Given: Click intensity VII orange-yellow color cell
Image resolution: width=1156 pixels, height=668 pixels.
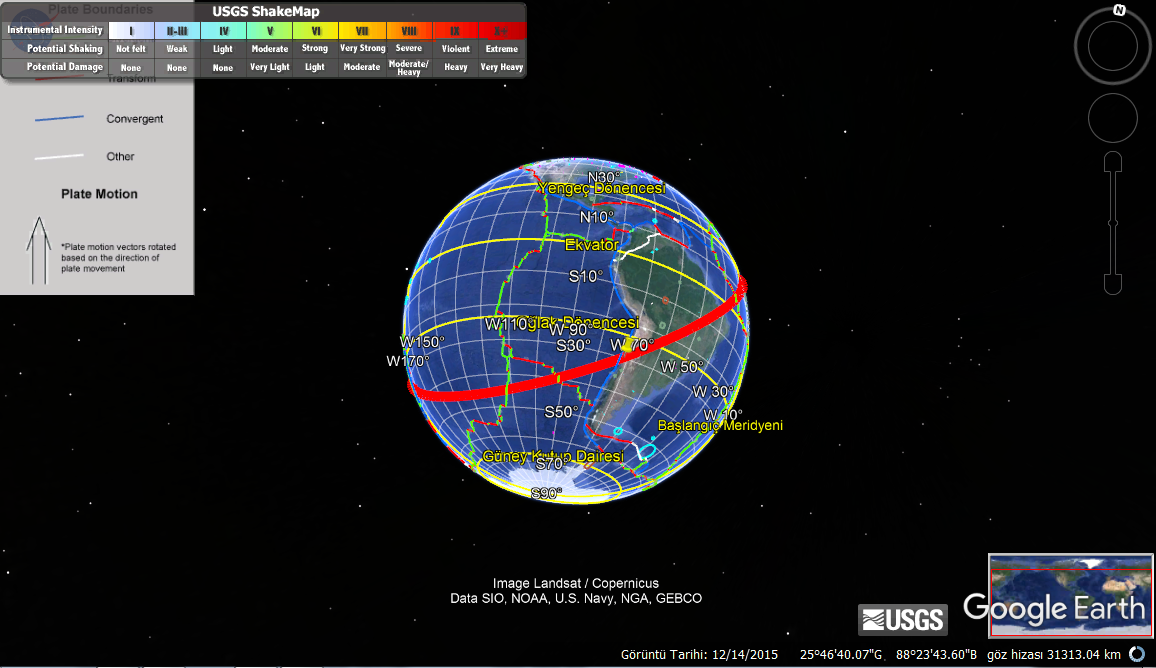Looking at the screenshot, I should pyautogui.click(x=362, y=30).
